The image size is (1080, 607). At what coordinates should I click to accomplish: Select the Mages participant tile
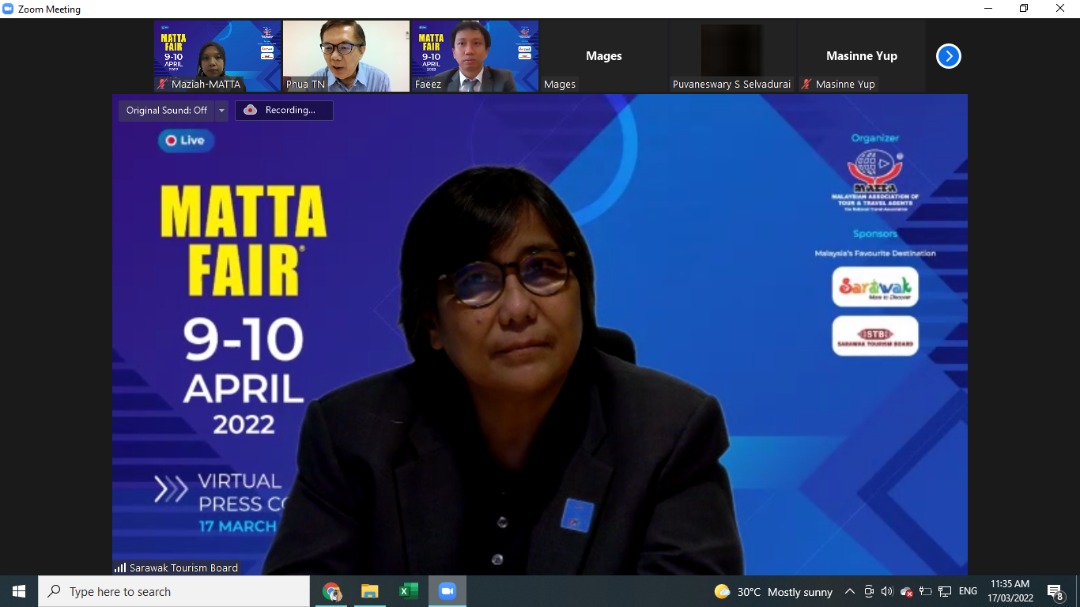pyautogui.click(x=603, y=56)
